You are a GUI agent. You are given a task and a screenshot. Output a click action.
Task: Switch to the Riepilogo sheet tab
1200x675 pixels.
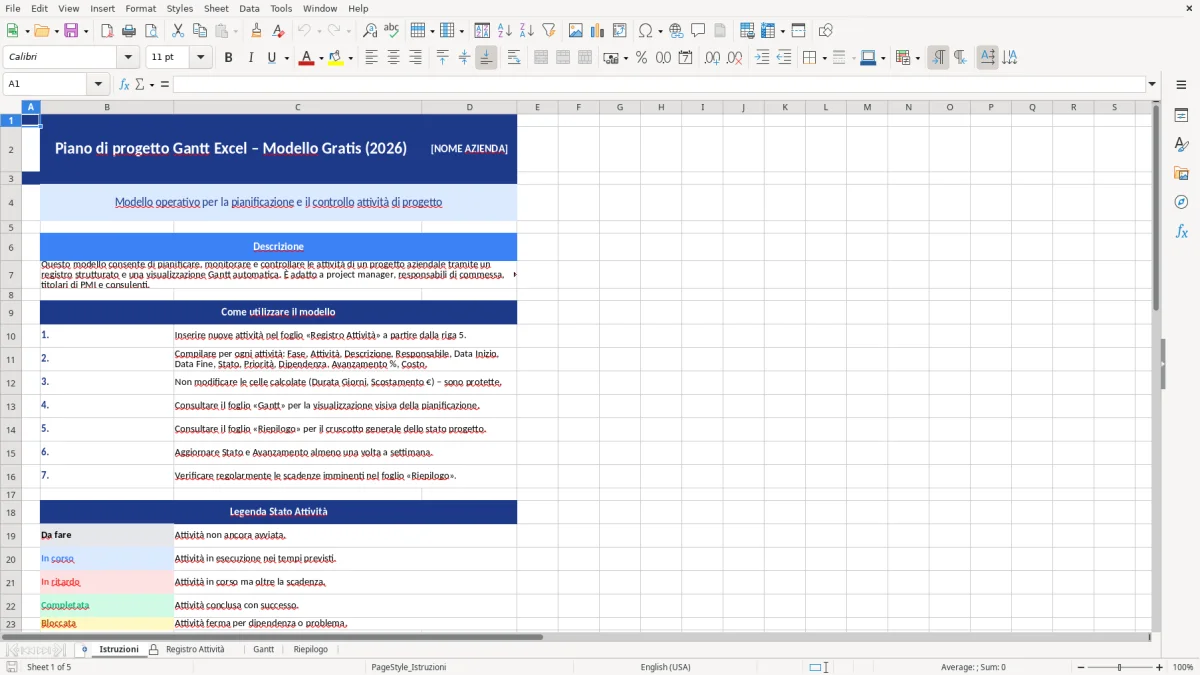coord(310,649)
